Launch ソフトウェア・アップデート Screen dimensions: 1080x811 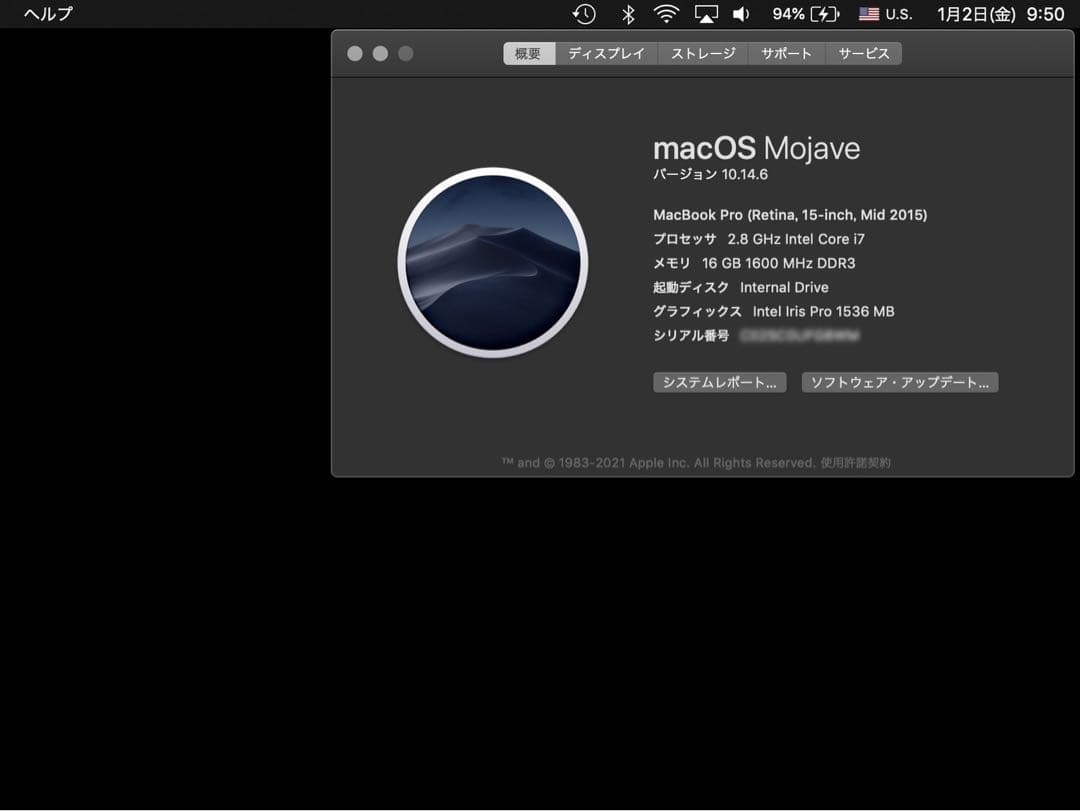(x=899, y=382)
